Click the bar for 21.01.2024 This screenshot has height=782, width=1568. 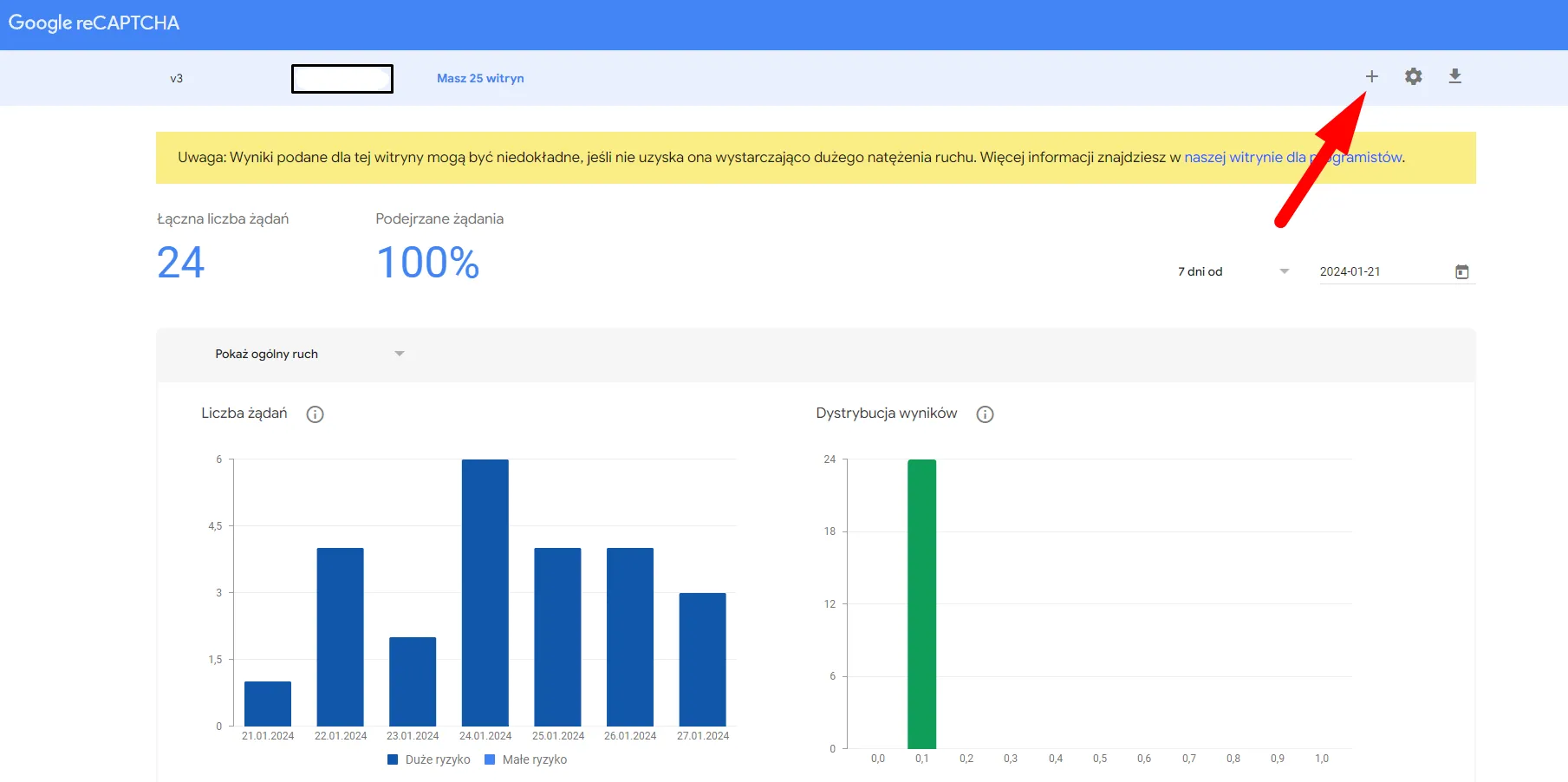pos(268,703)
